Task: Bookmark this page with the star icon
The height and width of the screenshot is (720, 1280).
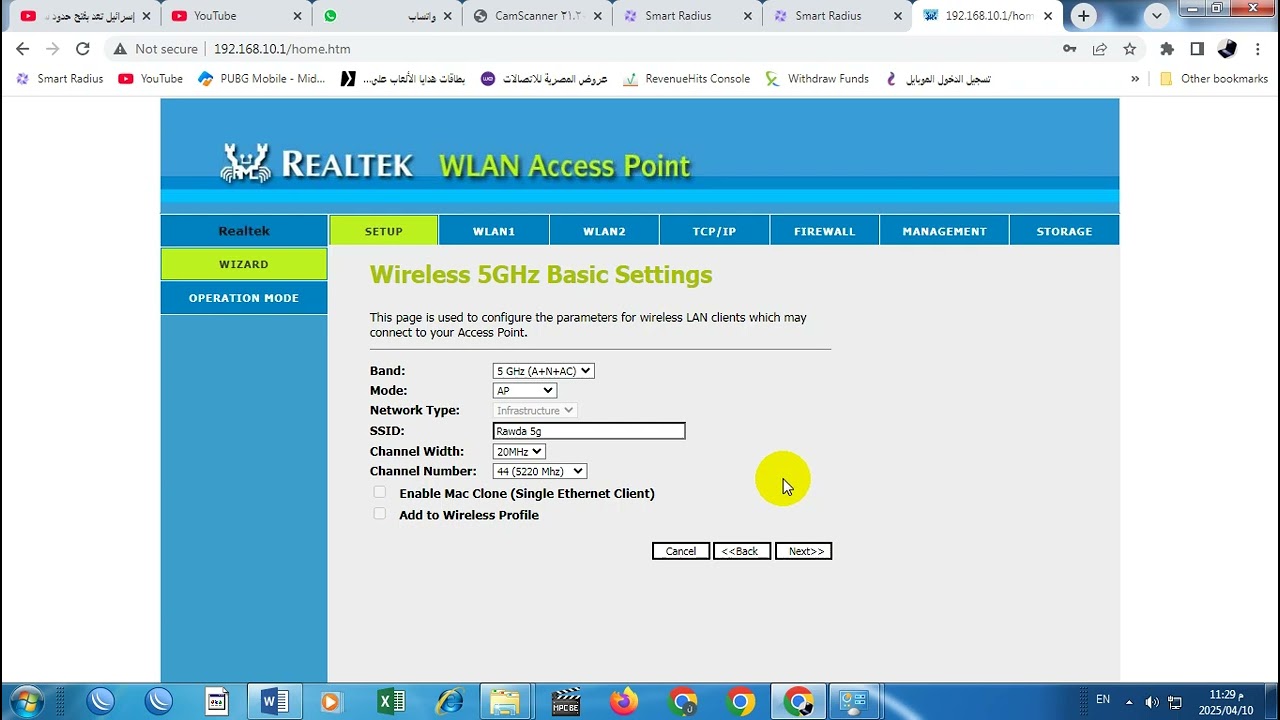Action: tap(1130, 49)
